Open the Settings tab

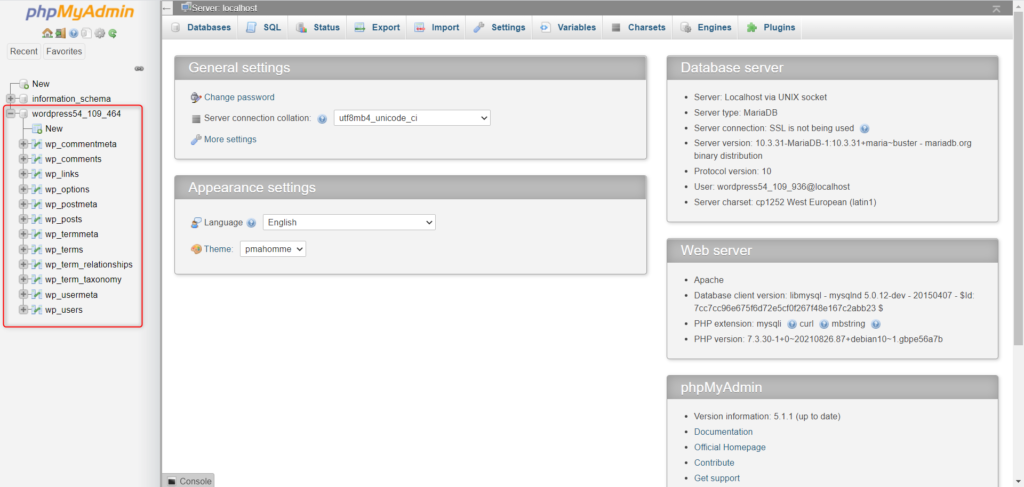(500, 27)
